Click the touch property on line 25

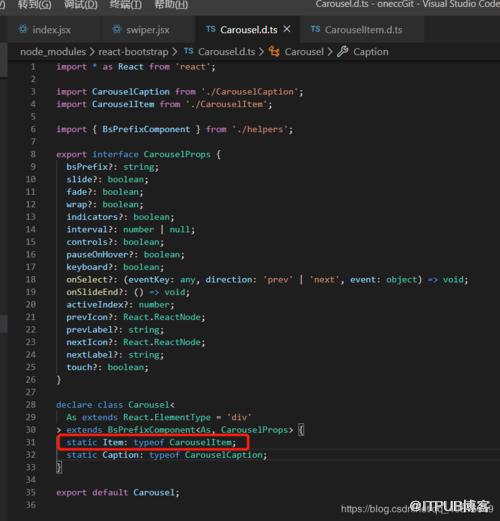click(79, 367)
